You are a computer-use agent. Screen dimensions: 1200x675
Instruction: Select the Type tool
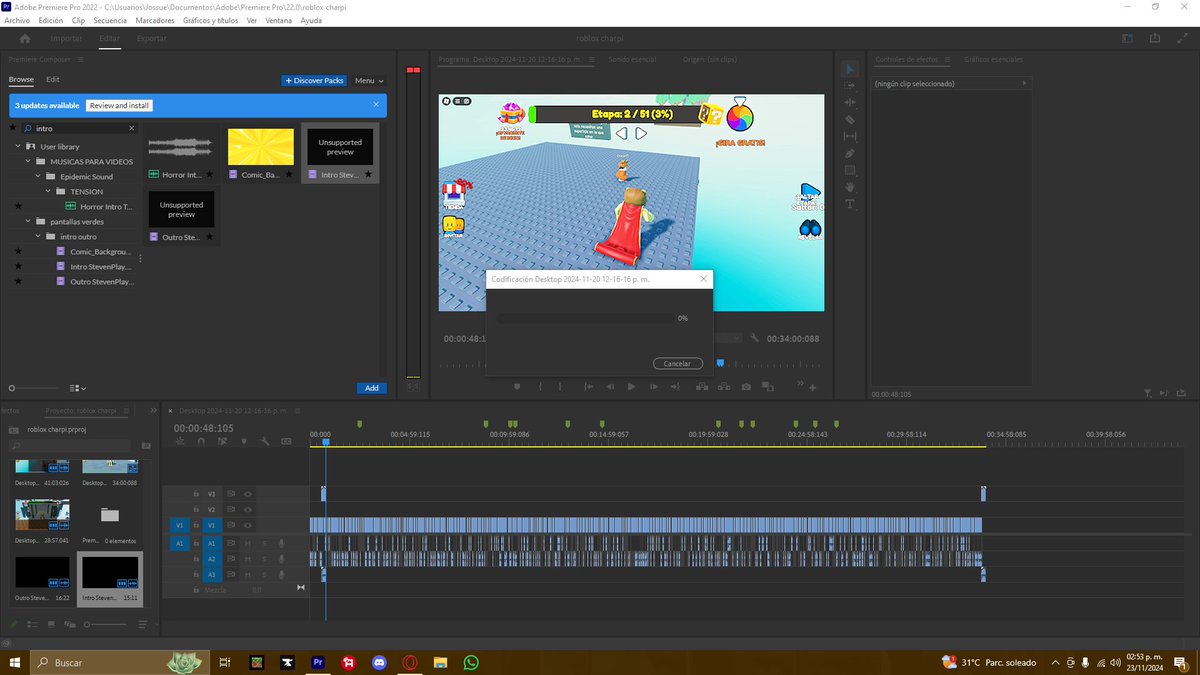click(x=850, y=204)
